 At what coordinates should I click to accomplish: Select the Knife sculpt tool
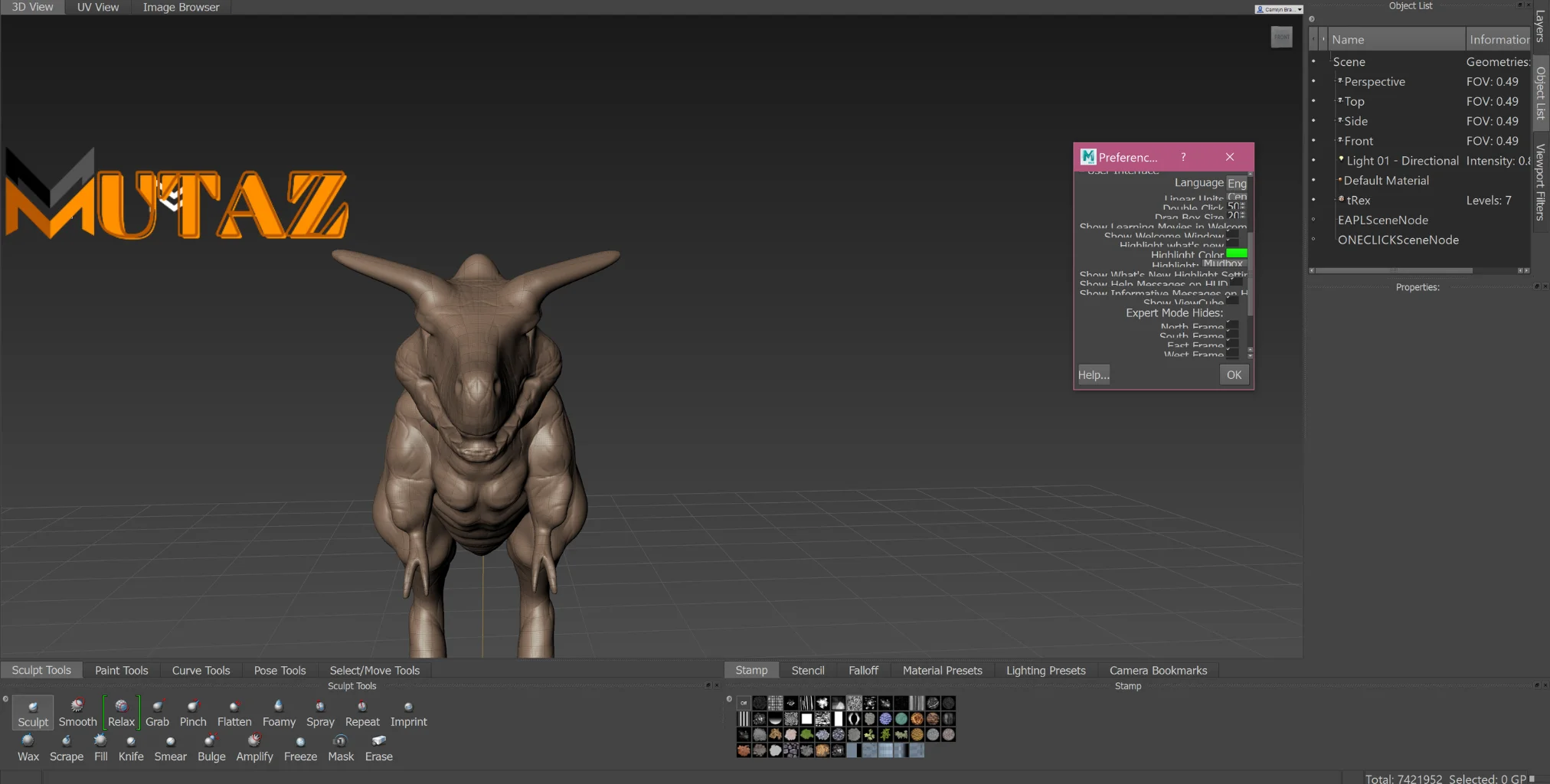tap(131, 748)
